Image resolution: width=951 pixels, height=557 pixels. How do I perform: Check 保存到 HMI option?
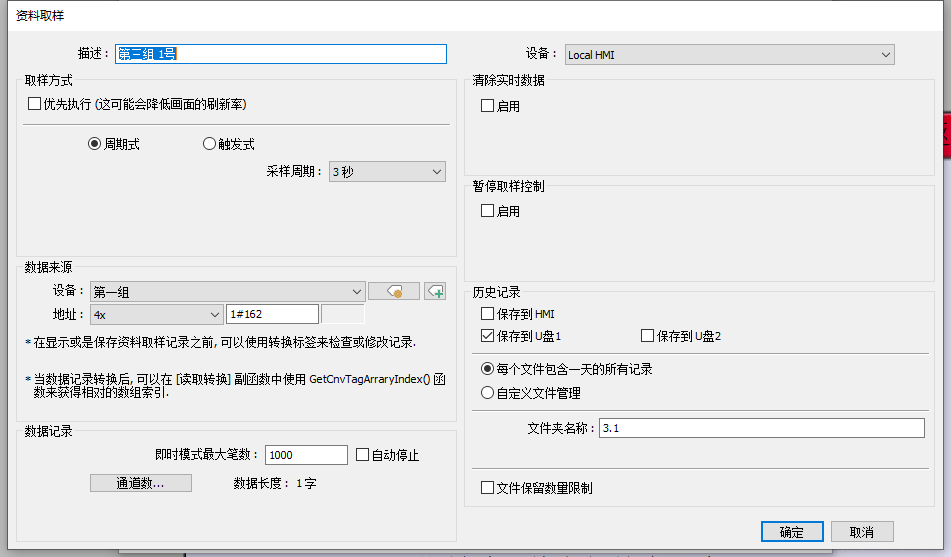[x=488, y=314]
